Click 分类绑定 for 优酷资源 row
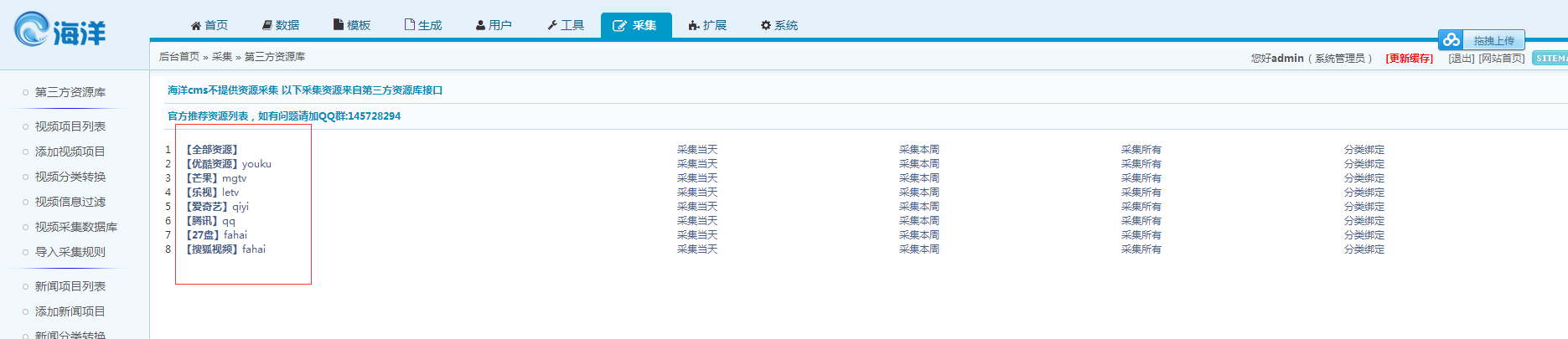 (x=1364, y=164)
